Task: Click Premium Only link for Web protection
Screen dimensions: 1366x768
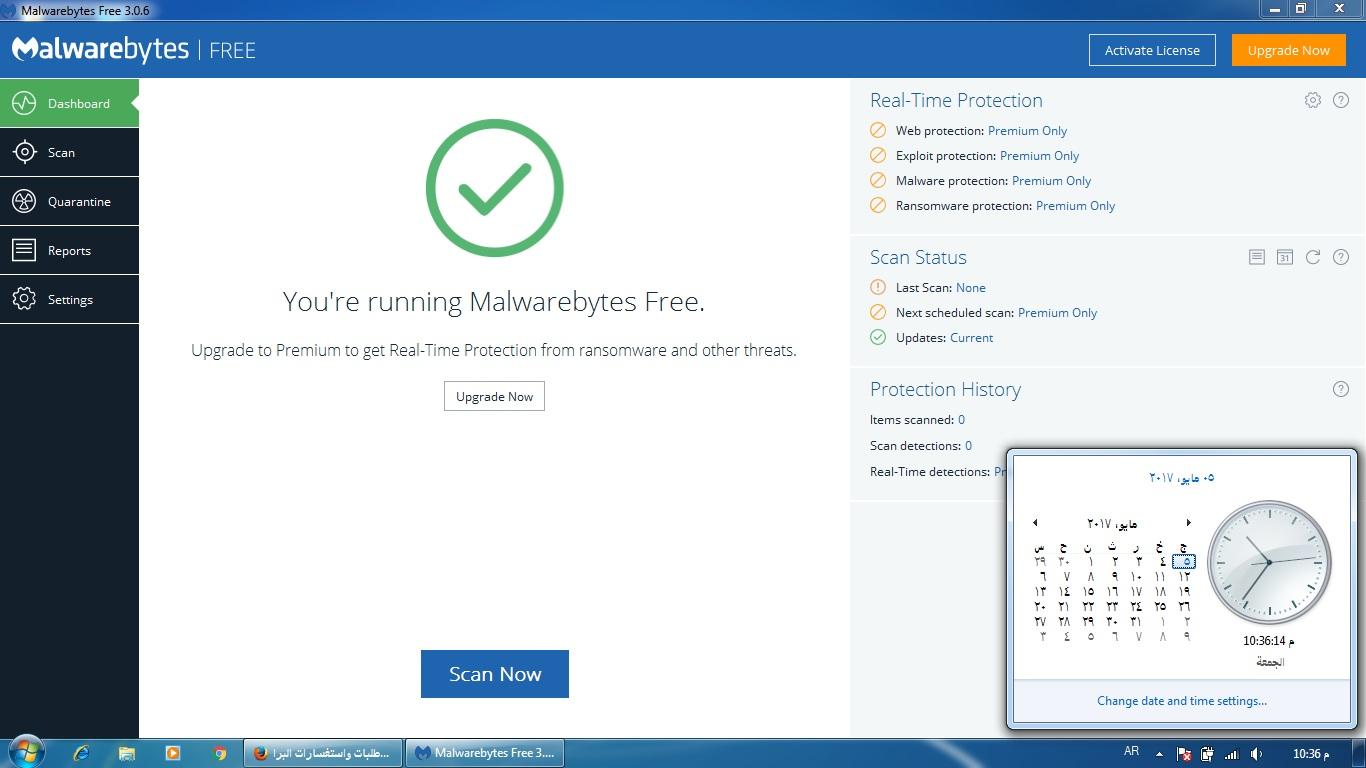Action: click(1027, 130)
